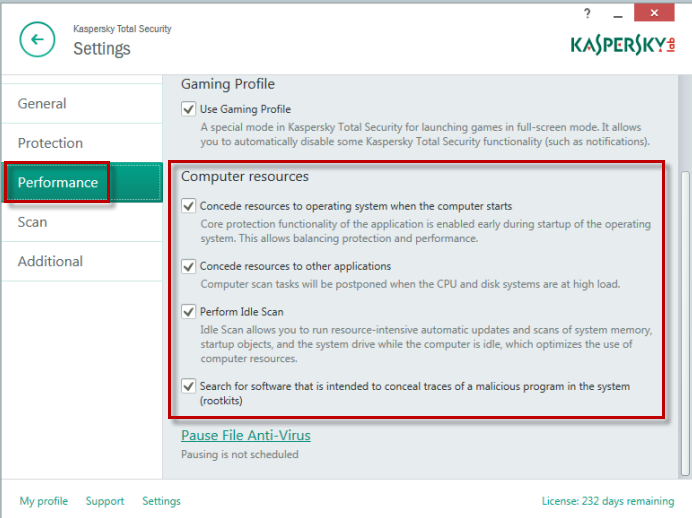Click the Settings page title
This screenshot has height=518, width=692.
tap(102, 49)
